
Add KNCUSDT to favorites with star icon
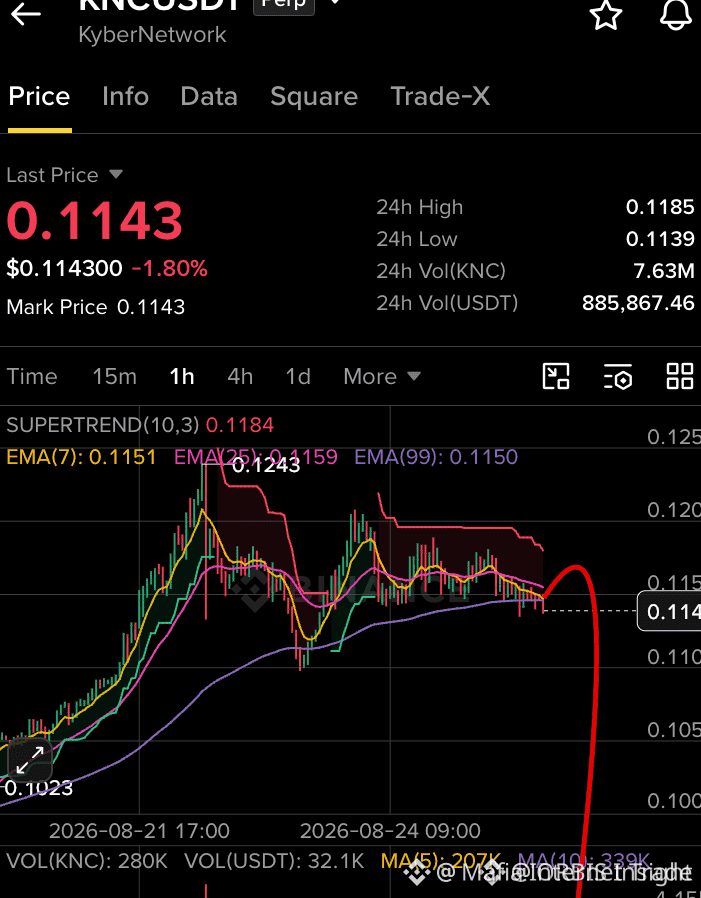(x=606, y=15)
